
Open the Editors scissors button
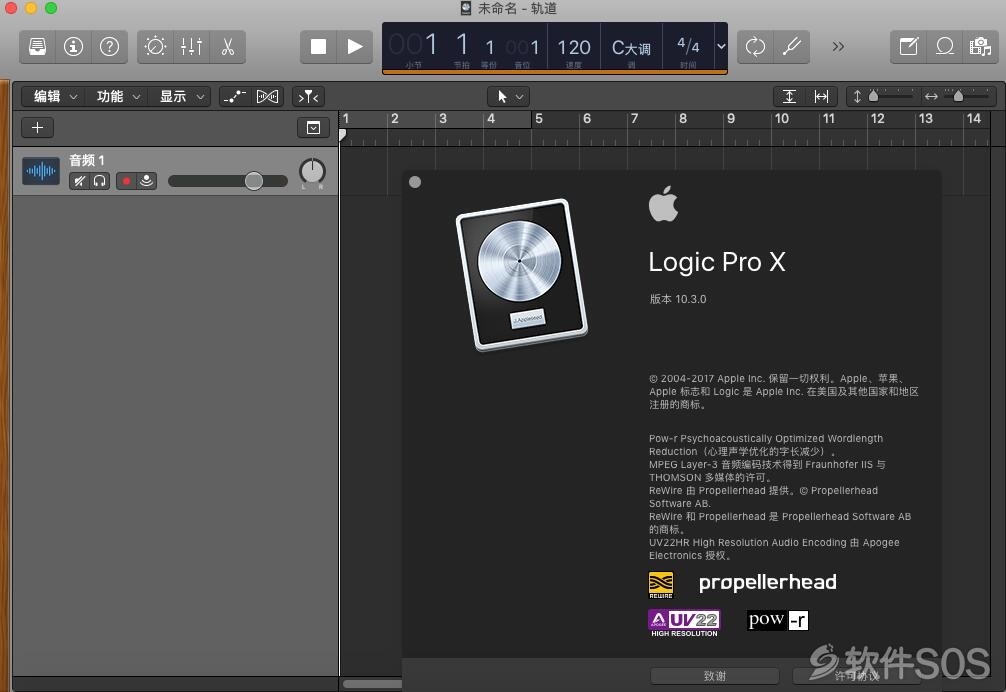228,47
